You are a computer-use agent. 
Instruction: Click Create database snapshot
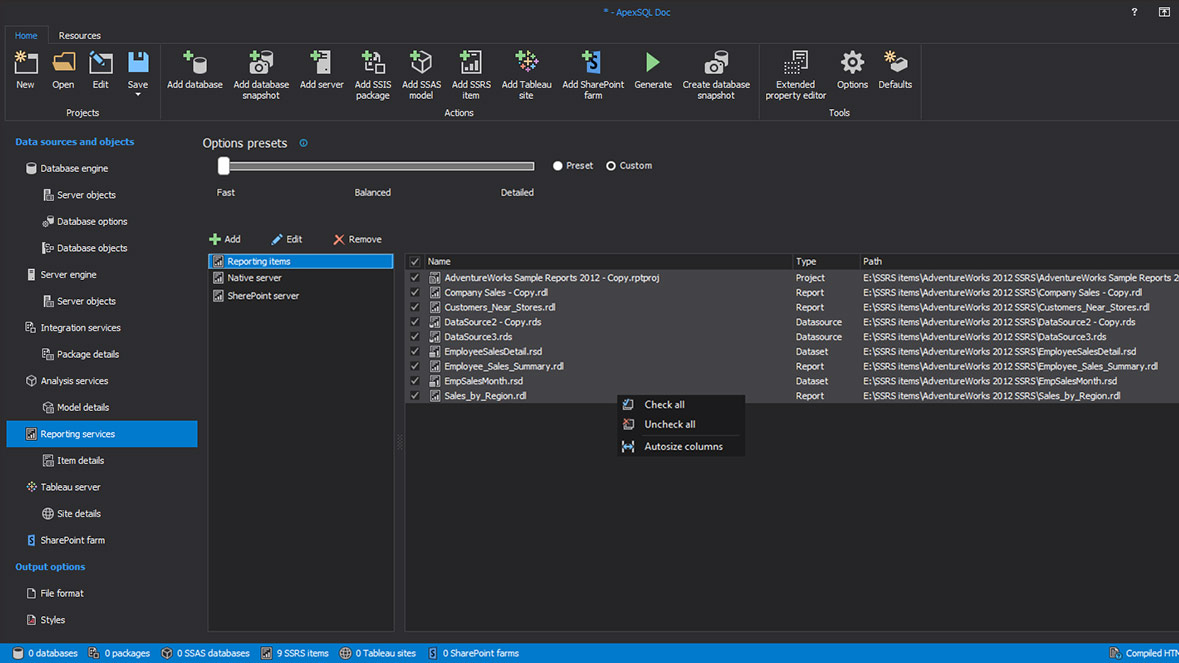point(716,74)
